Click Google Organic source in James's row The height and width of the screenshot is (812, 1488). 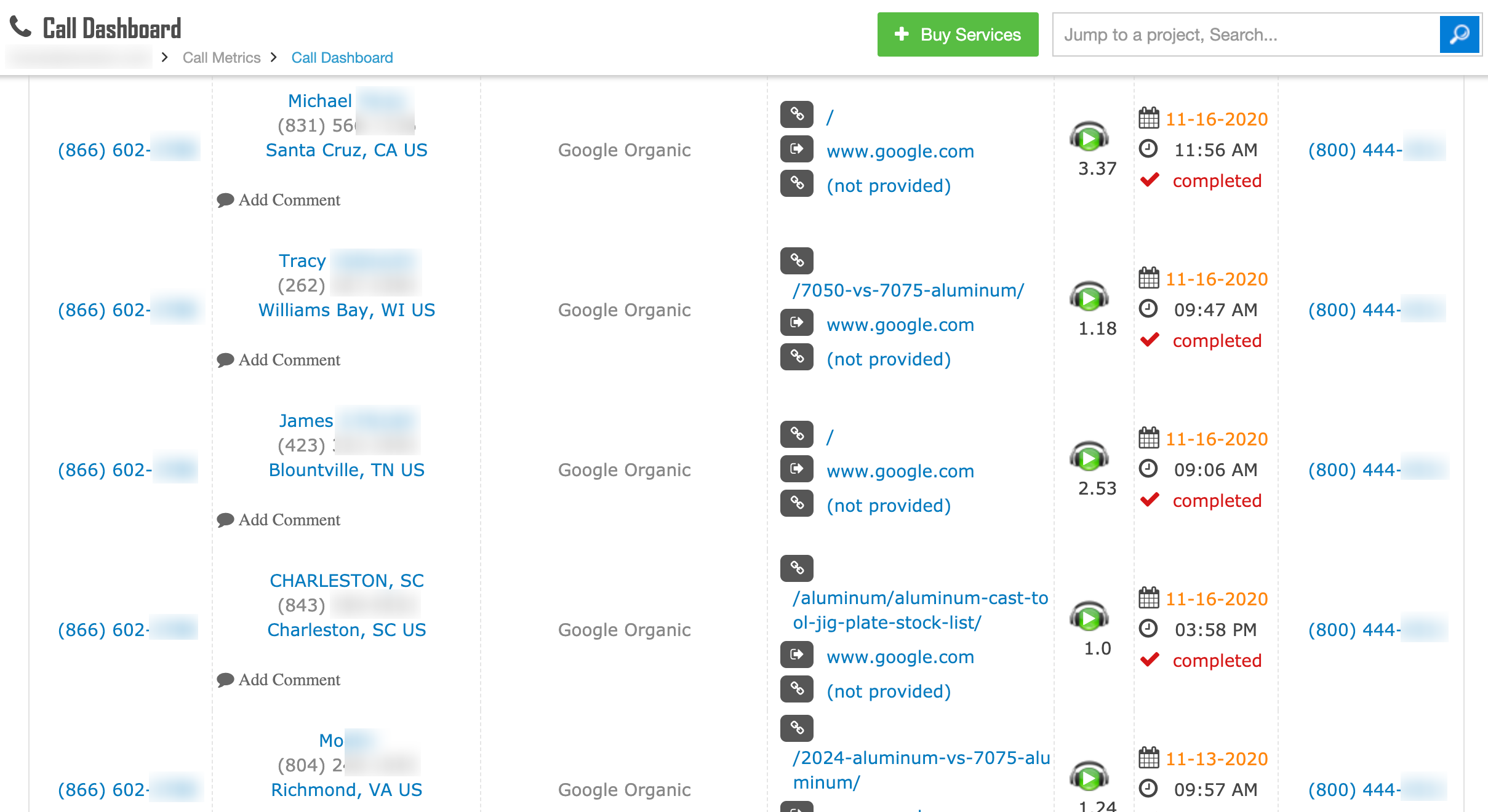pyautogui.click(x=624, y=470)
